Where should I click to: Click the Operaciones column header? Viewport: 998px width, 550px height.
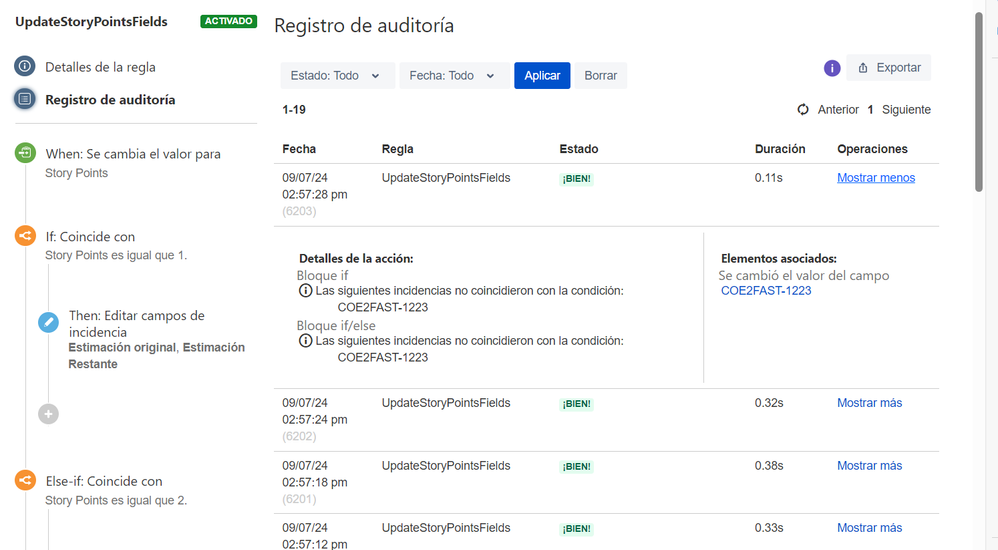[872, 149]
